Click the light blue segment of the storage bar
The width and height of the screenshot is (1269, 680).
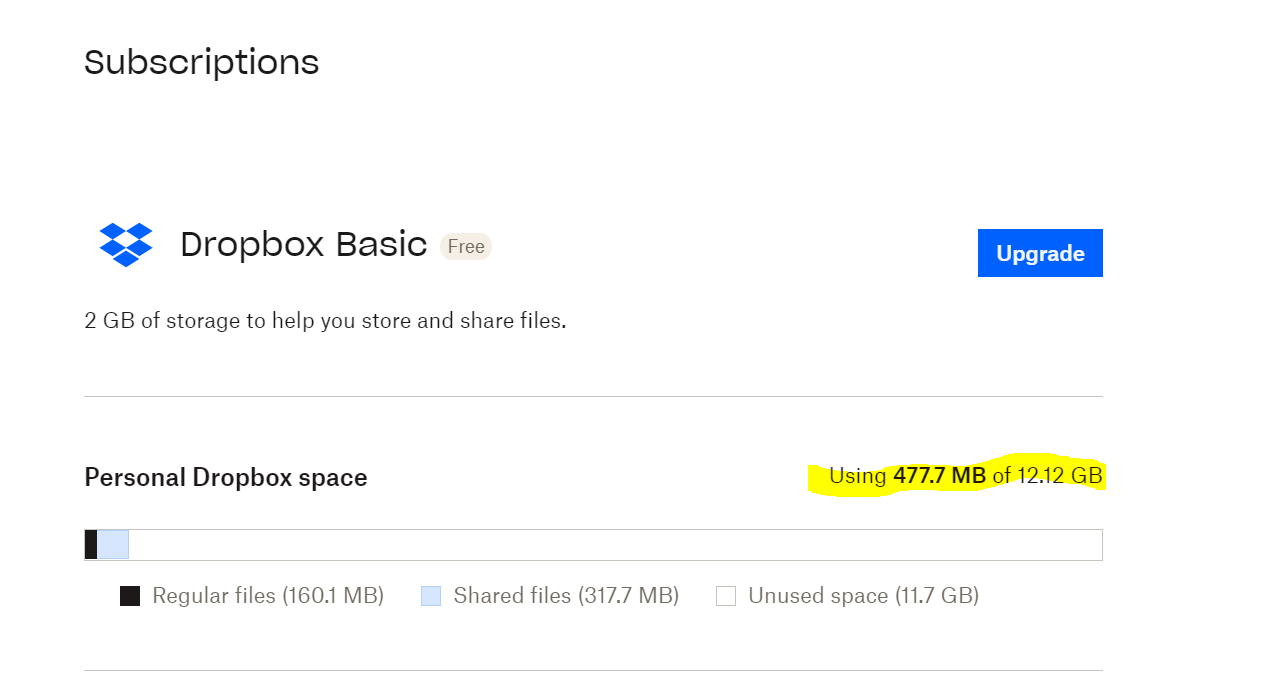112,544
